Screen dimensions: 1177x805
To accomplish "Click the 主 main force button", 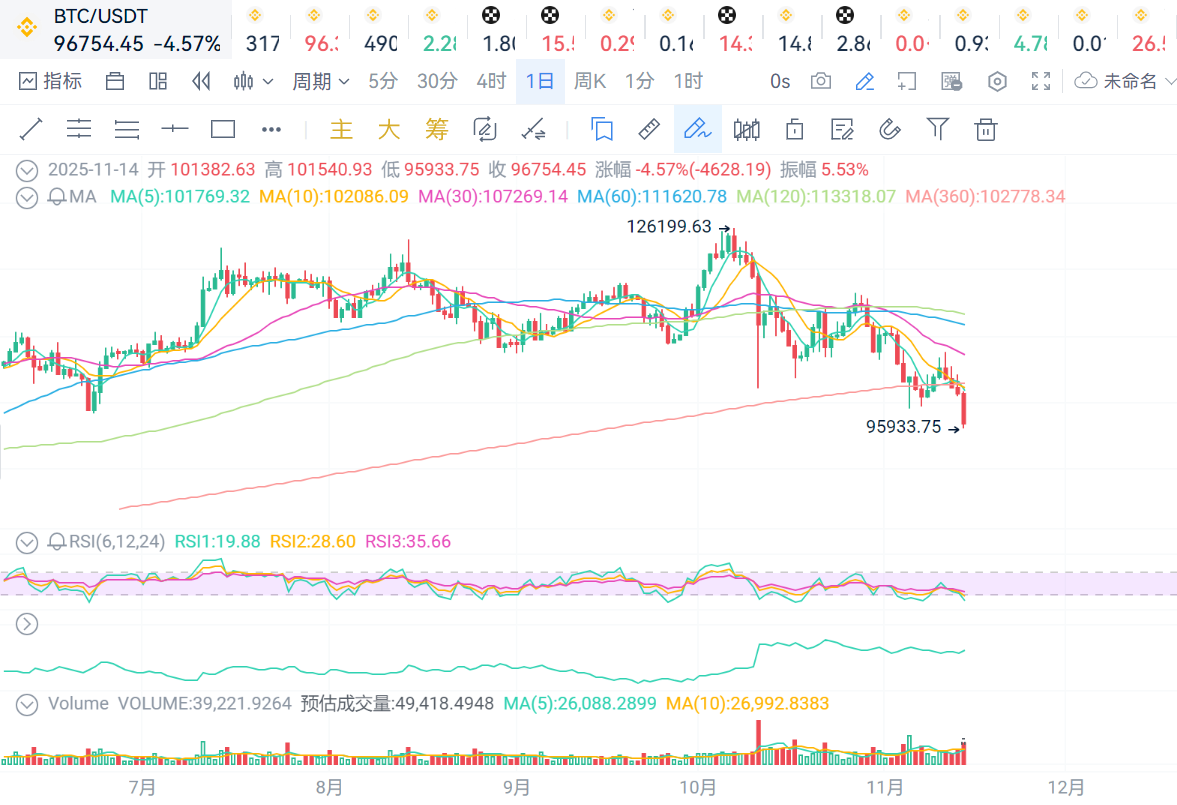I will (x=342, y=129).
